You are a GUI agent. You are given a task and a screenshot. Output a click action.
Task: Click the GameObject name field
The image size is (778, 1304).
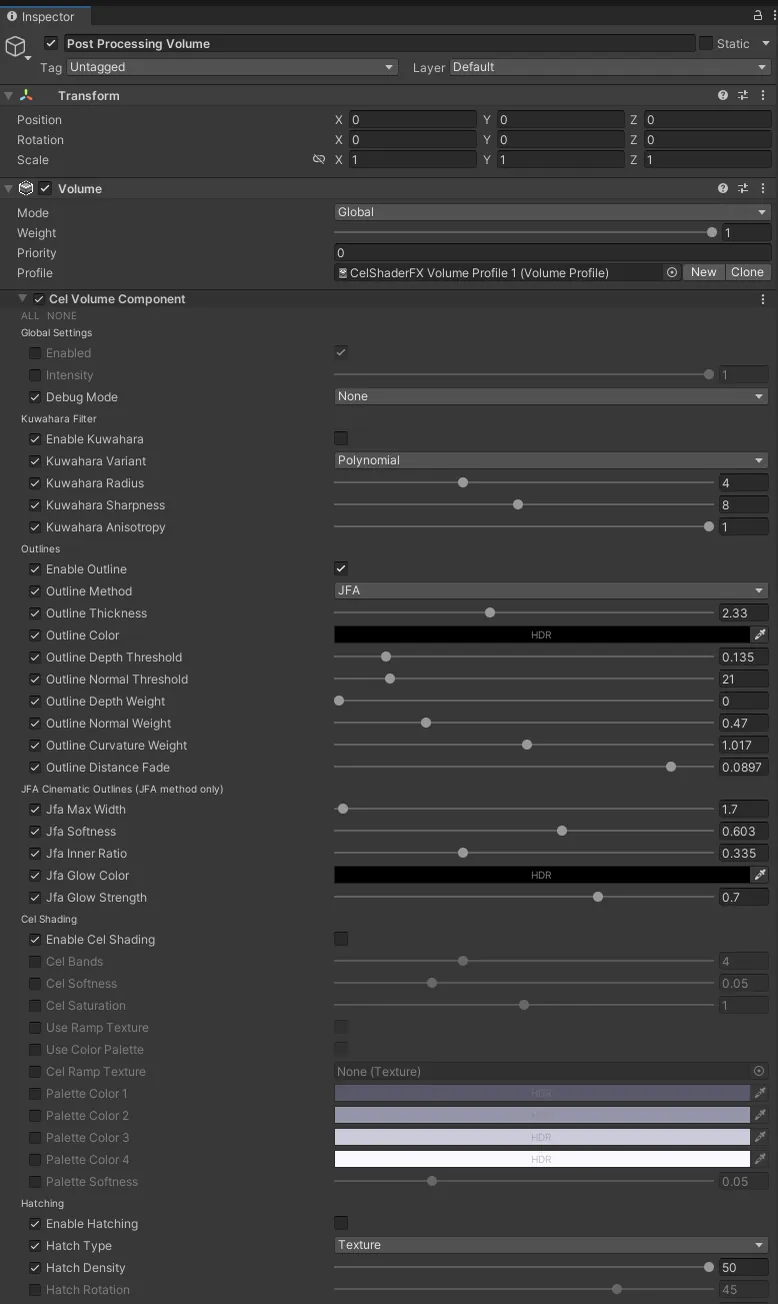coord(379,44)
